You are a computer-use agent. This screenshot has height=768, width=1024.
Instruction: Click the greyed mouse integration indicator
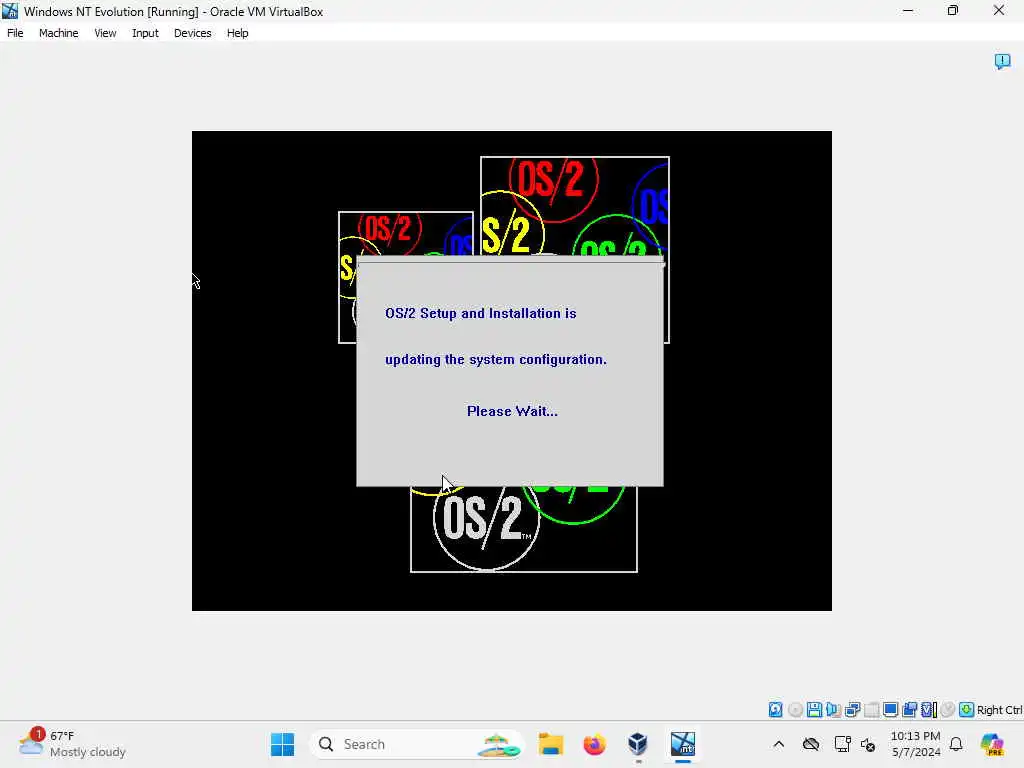[948, 709]
